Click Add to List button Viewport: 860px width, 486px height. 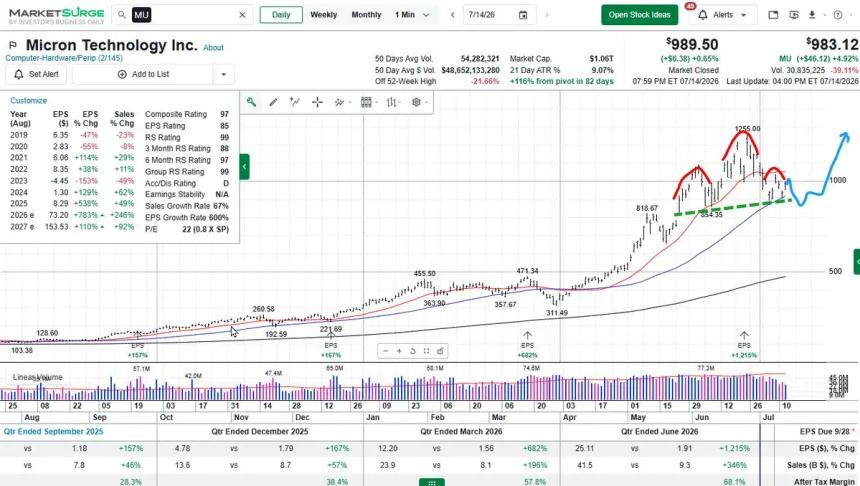143,74
